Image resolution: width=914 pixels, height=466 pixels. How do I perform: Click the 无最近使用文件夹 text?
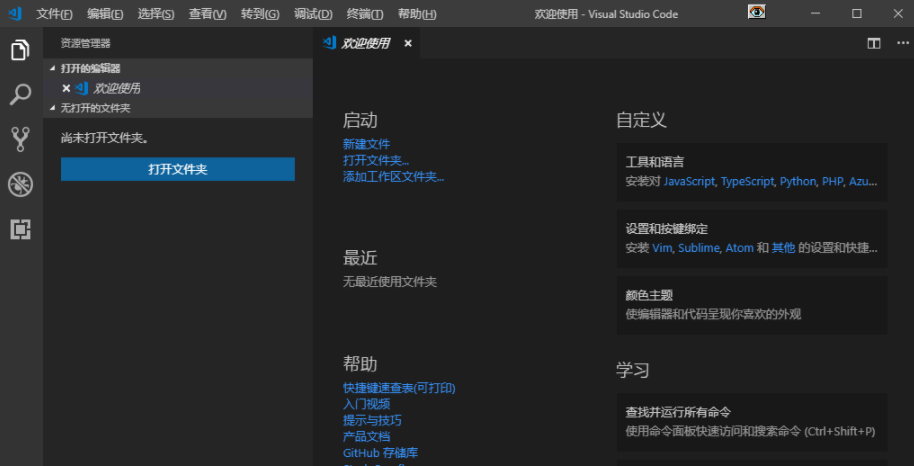390,282
